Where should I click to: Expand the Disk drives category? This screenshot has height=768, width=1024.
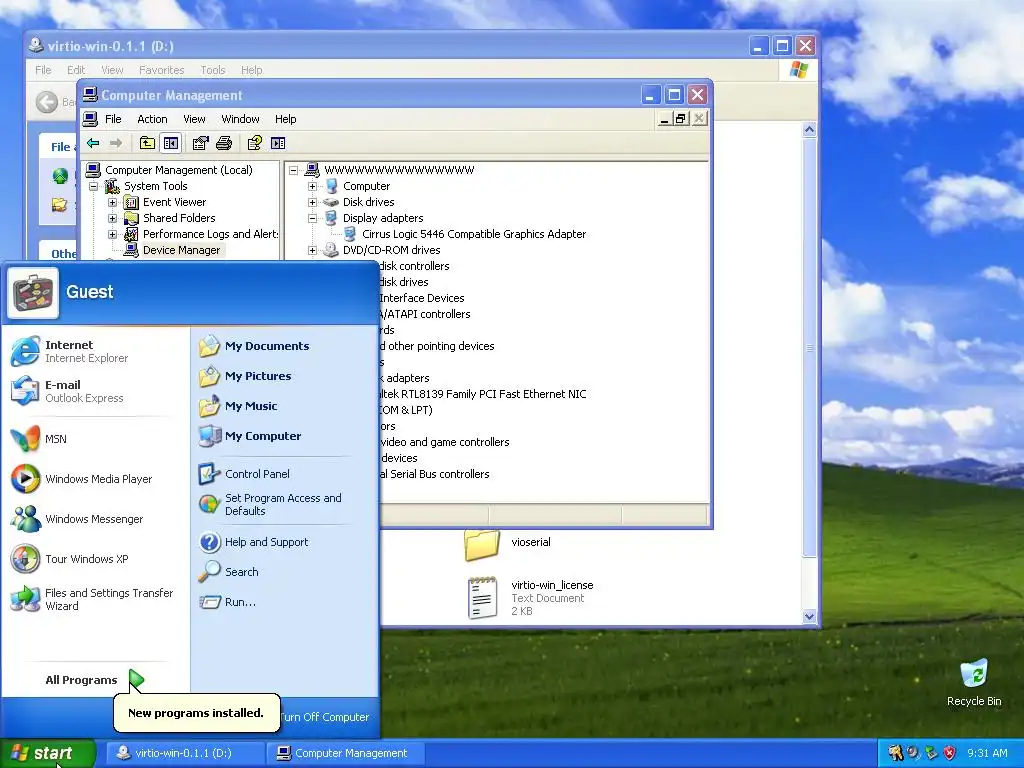click(313, 202)
